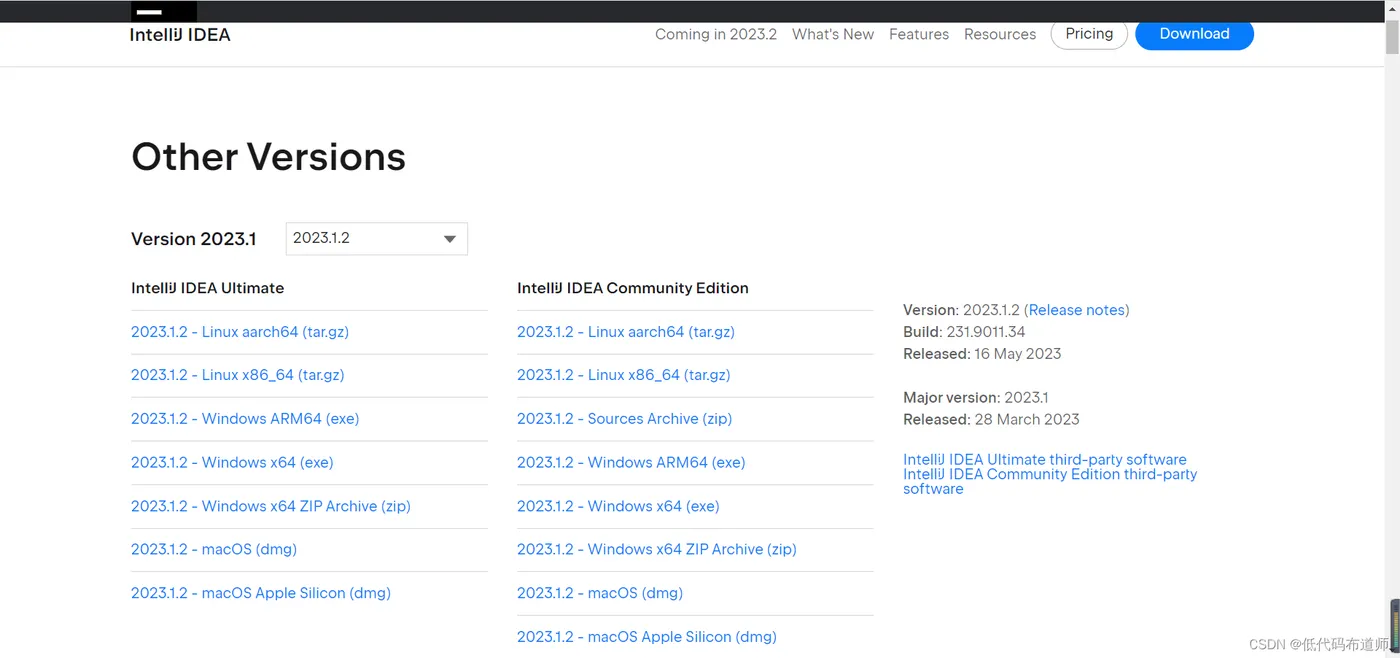Open the What's New menu item
Viewport: 1400px width, 658px height.
(x=833, y=34)
